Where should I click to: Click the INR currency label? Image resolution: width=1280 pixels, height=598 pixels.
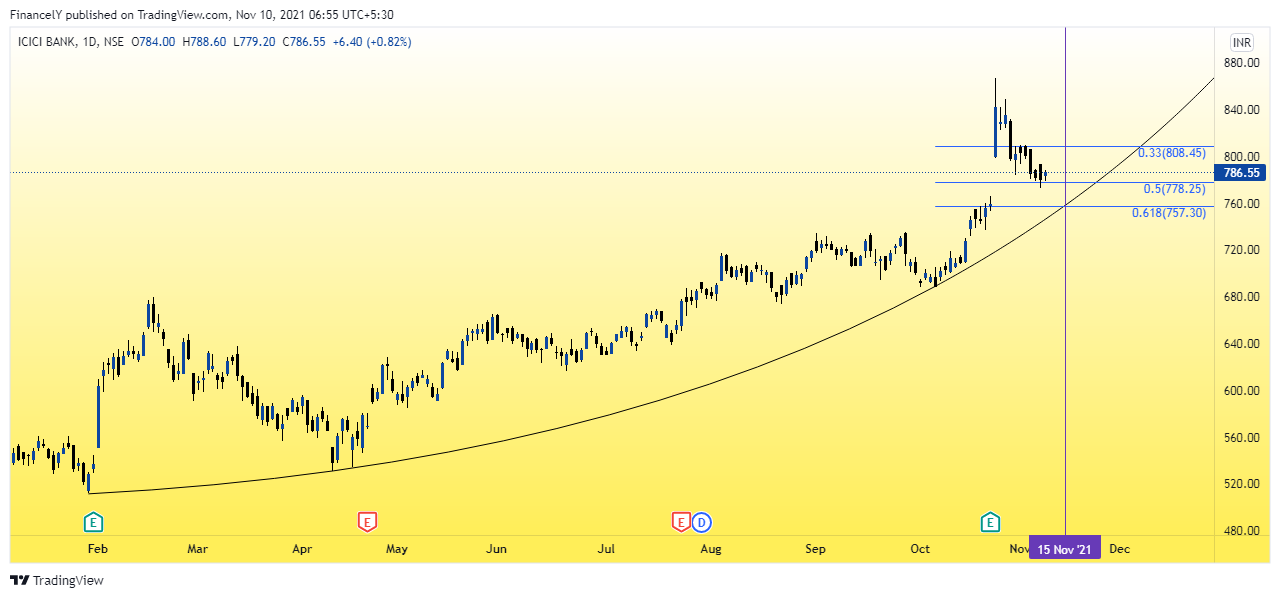[1241, 42]
